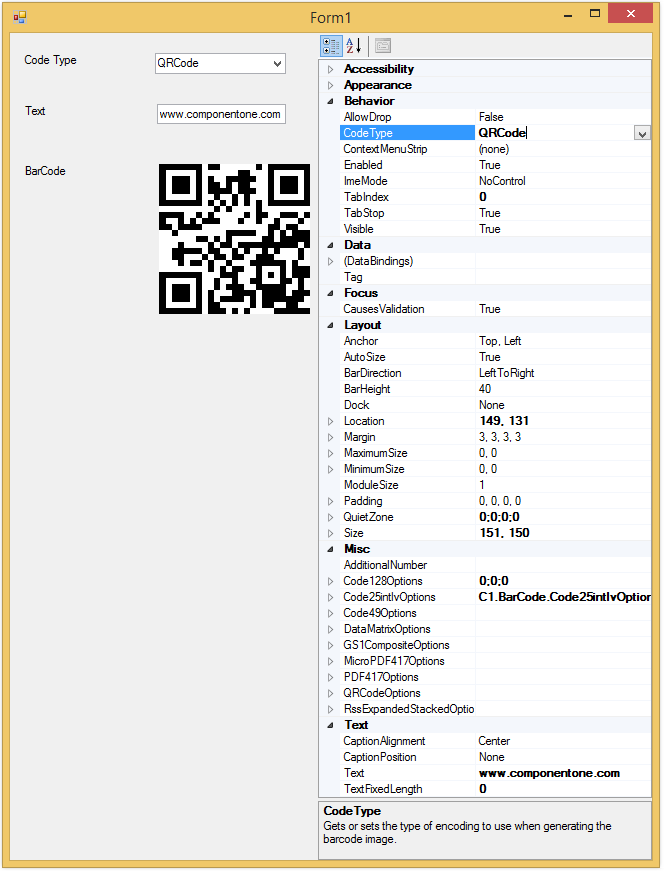This screenshot has width=664, height=871.
Task: Select the Visible property row
Action: click(400, 229)
